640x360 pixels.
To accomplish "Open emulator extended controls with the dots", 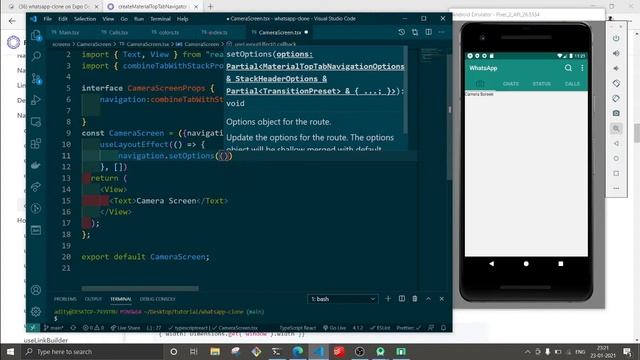I will (616, 189).
